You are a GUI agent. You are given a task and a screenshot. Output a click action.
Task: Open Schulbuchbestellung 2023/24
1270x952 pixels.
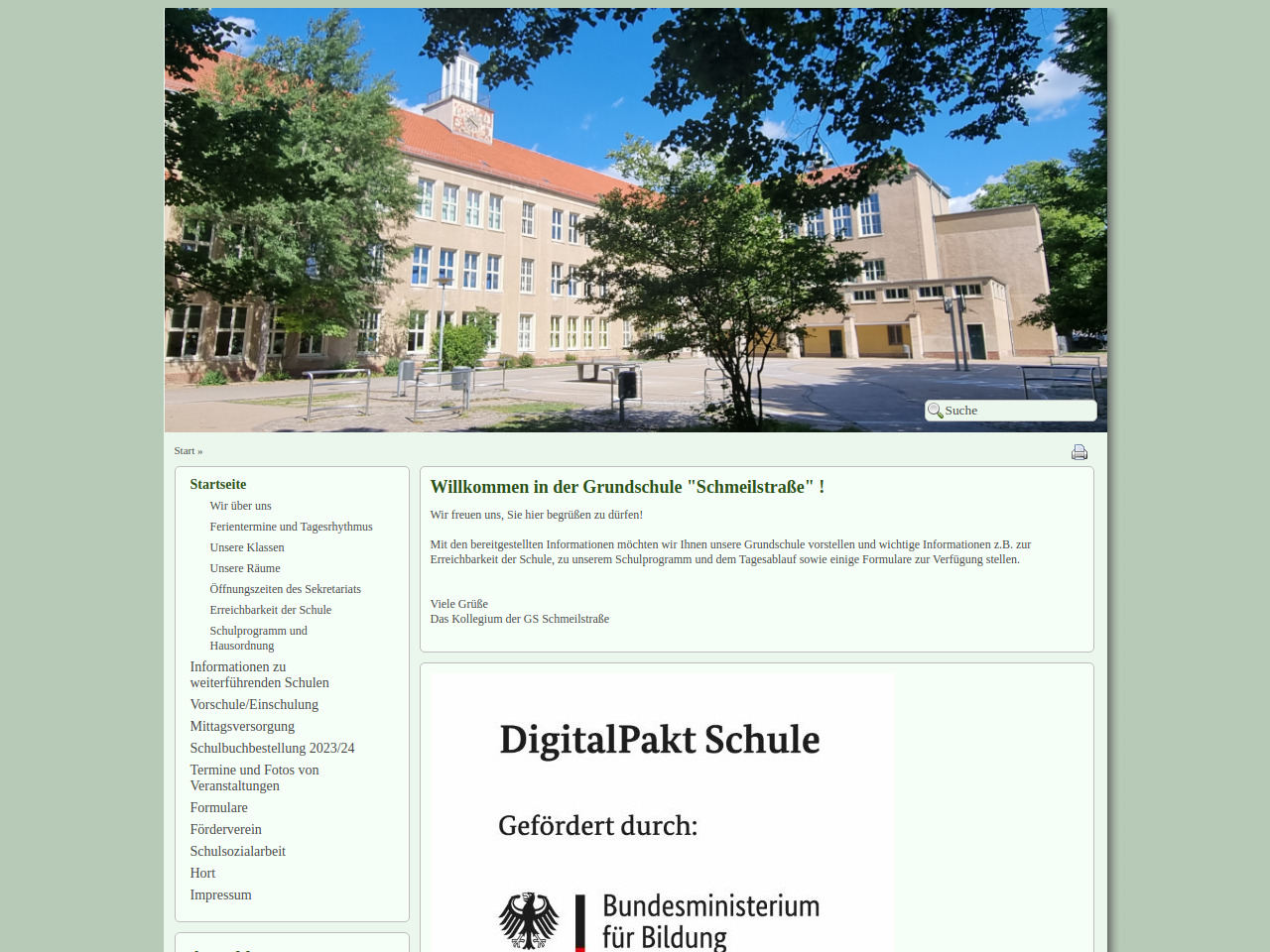click(272, 748)
